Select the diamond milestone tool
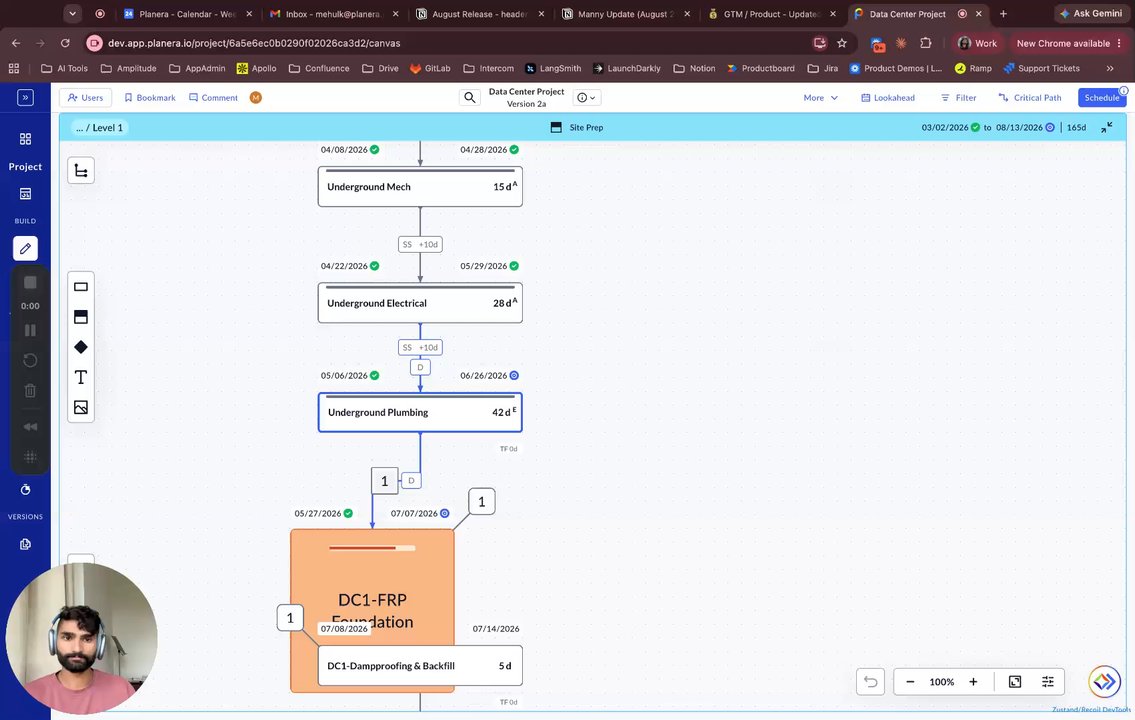The height and width of the screenshot is (720, 1135). coord(81,347)
